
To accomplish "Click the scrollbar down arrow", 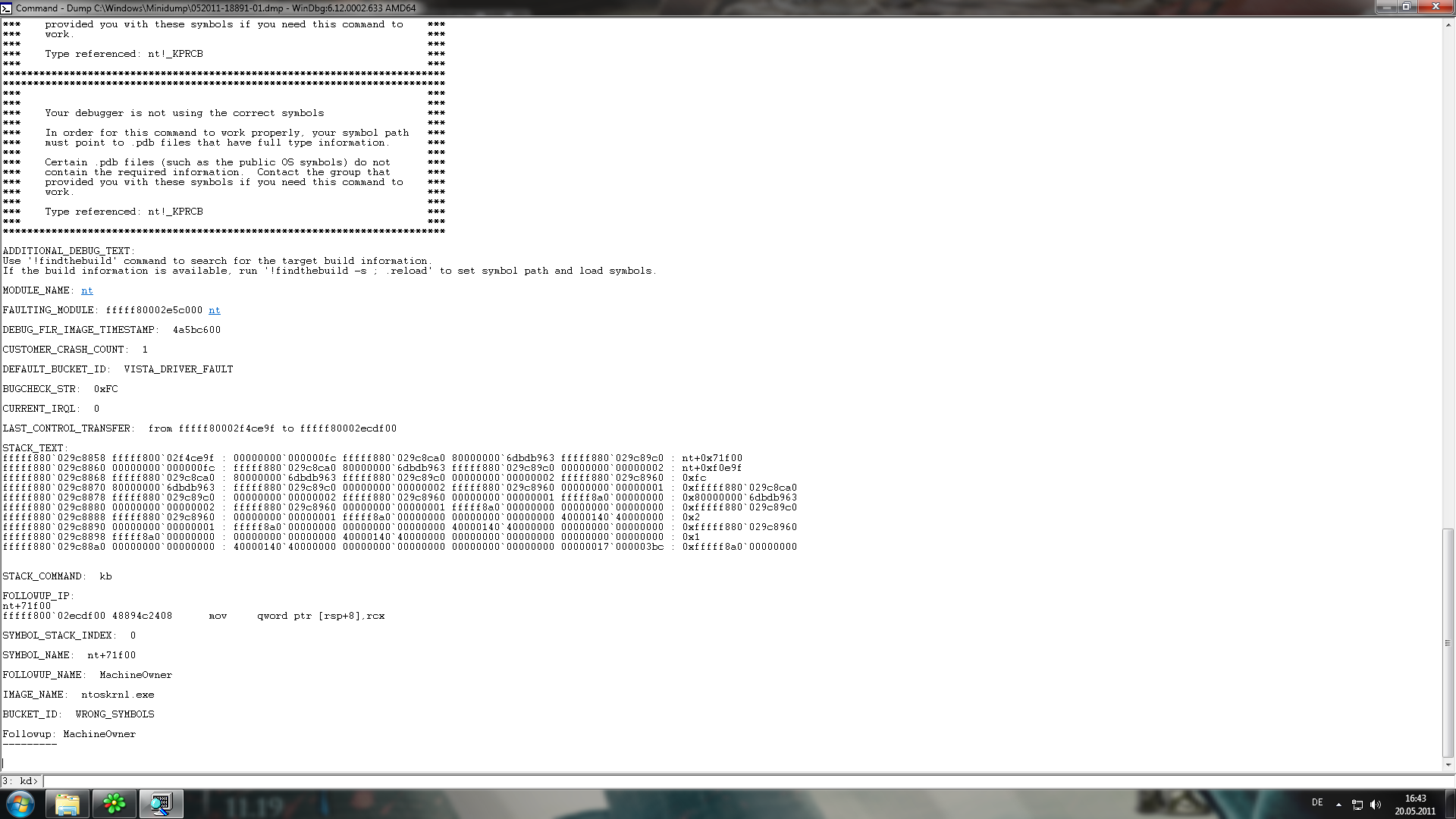I will (1448, 765).
